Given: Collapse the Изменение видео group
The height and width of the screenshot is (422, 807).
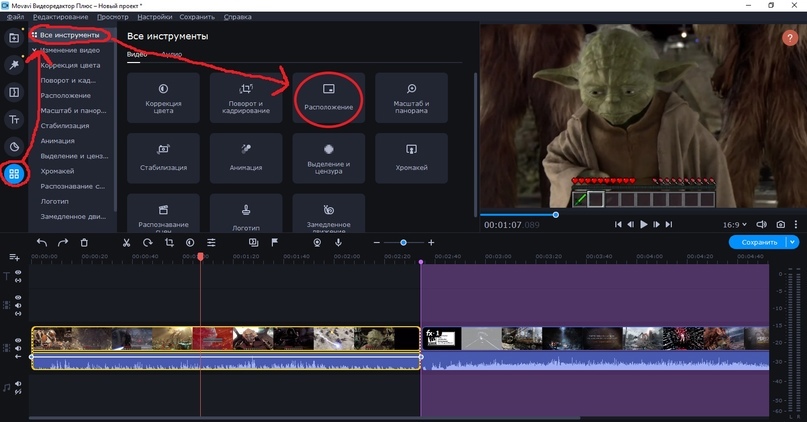Looking at the screenshot, I should point(34,50).
